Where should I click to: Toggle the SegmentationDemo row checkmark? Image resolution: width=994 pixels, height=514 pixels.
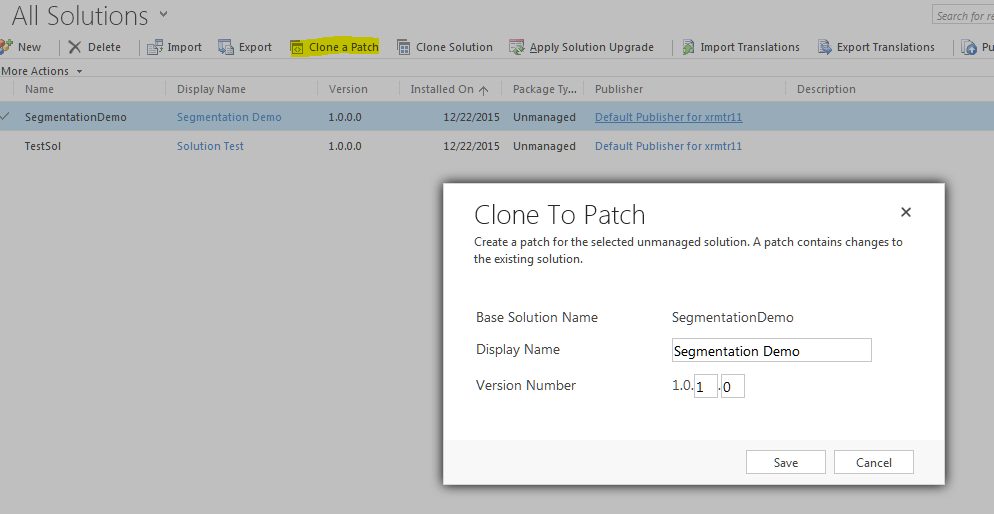(x=5, y=117)
